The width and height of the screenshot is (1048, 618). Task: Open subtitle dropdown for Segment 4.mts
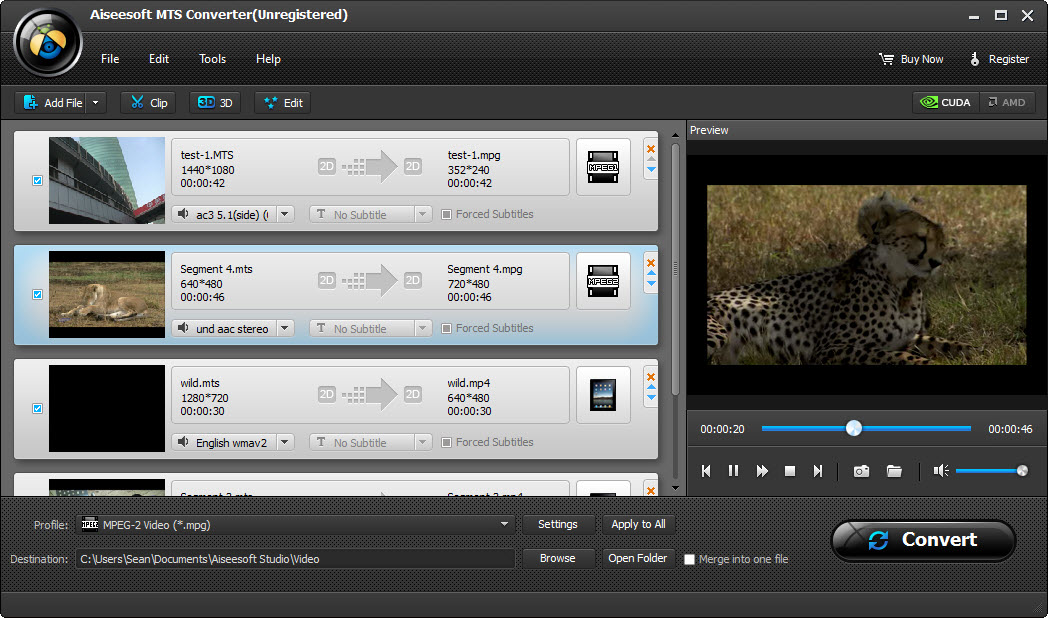click(x=422, y=328)
